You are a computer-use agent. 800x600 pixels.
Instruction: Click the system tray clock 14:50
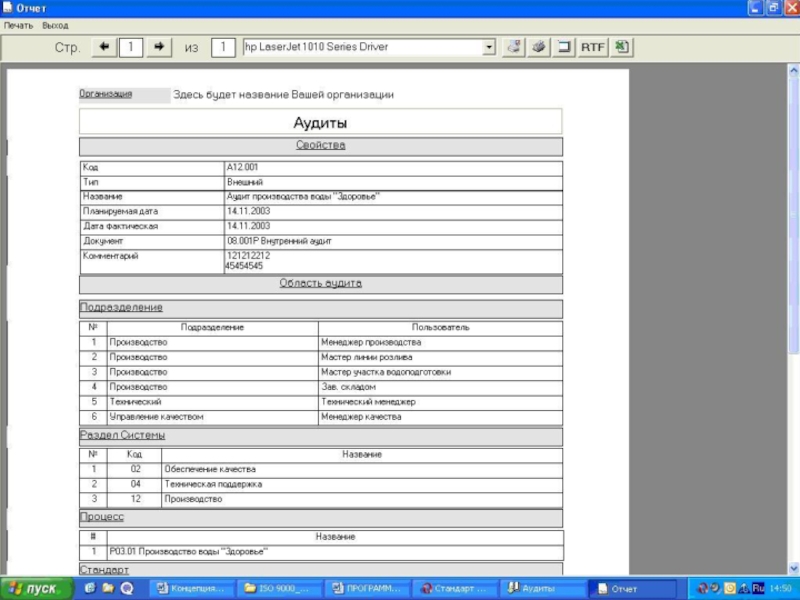(781, 589)
